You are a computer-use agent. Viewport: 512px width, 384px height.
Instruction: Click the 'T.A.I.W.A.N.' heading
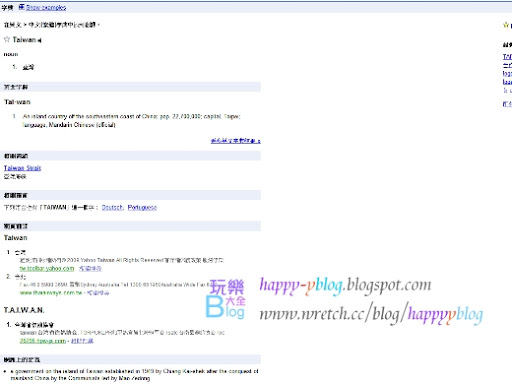[24, 310]
